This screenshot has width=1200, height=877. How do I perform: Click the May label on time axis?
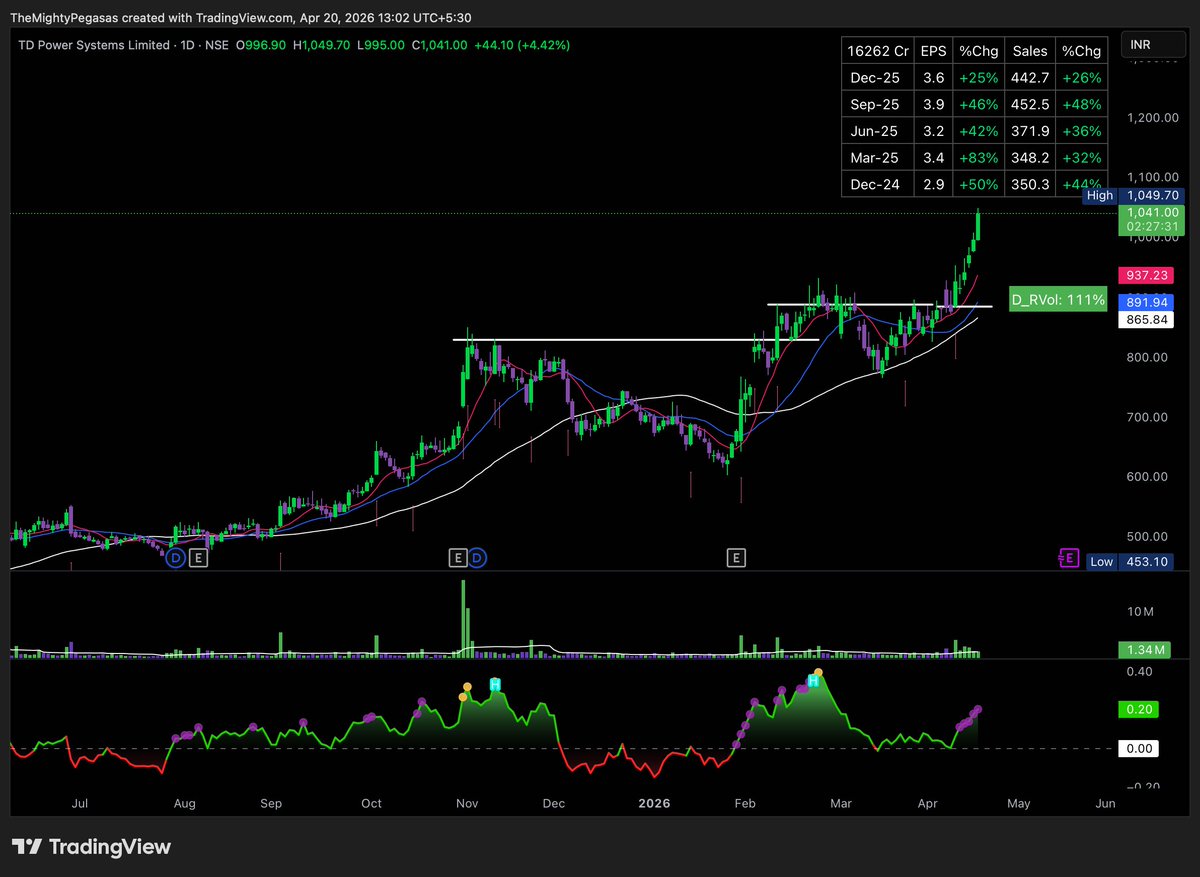[x=1018, y=803]
